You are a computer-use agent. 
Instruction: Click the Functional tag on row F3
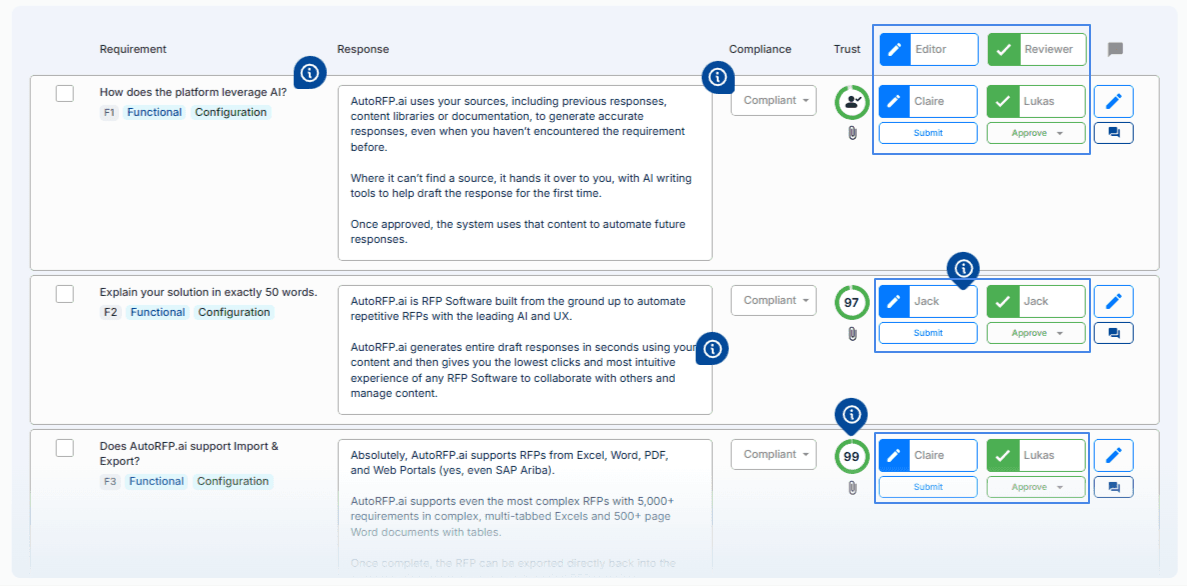pos(154,482)
